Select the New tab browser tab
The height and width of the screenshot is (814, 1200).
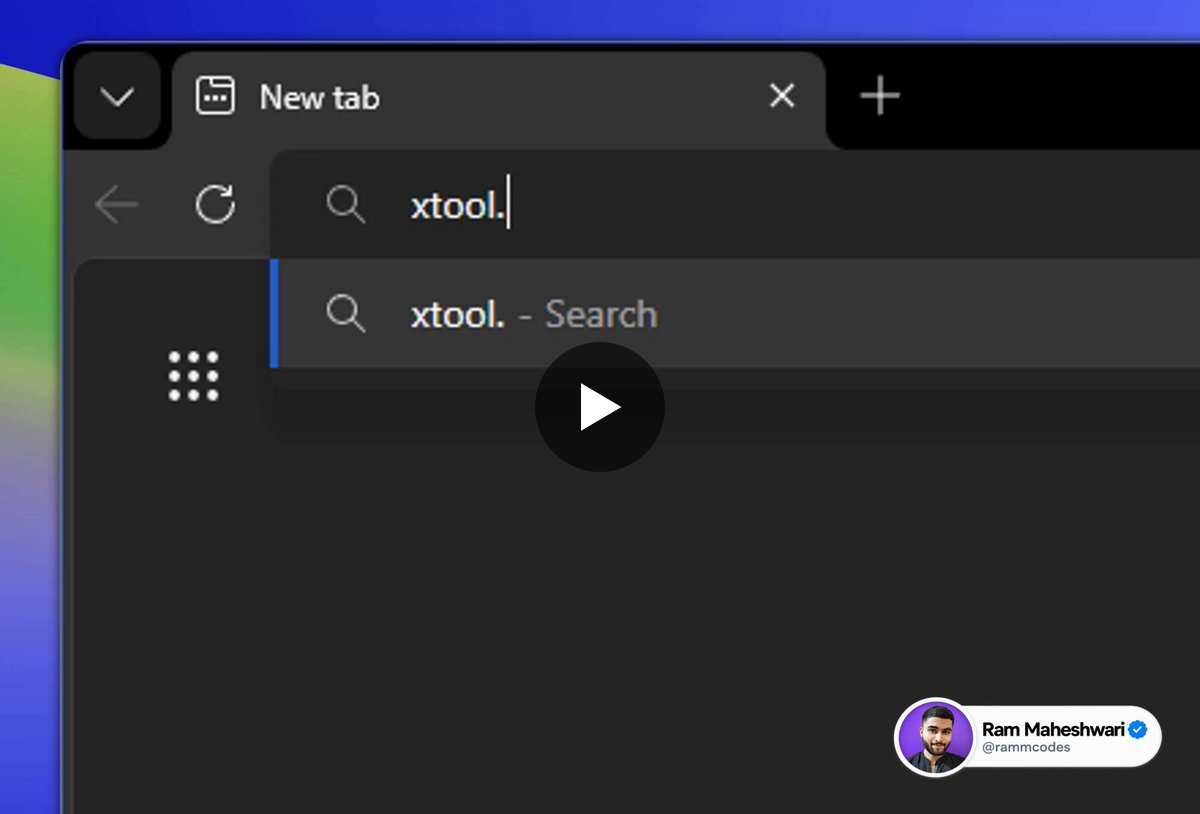tap(499, 98)
